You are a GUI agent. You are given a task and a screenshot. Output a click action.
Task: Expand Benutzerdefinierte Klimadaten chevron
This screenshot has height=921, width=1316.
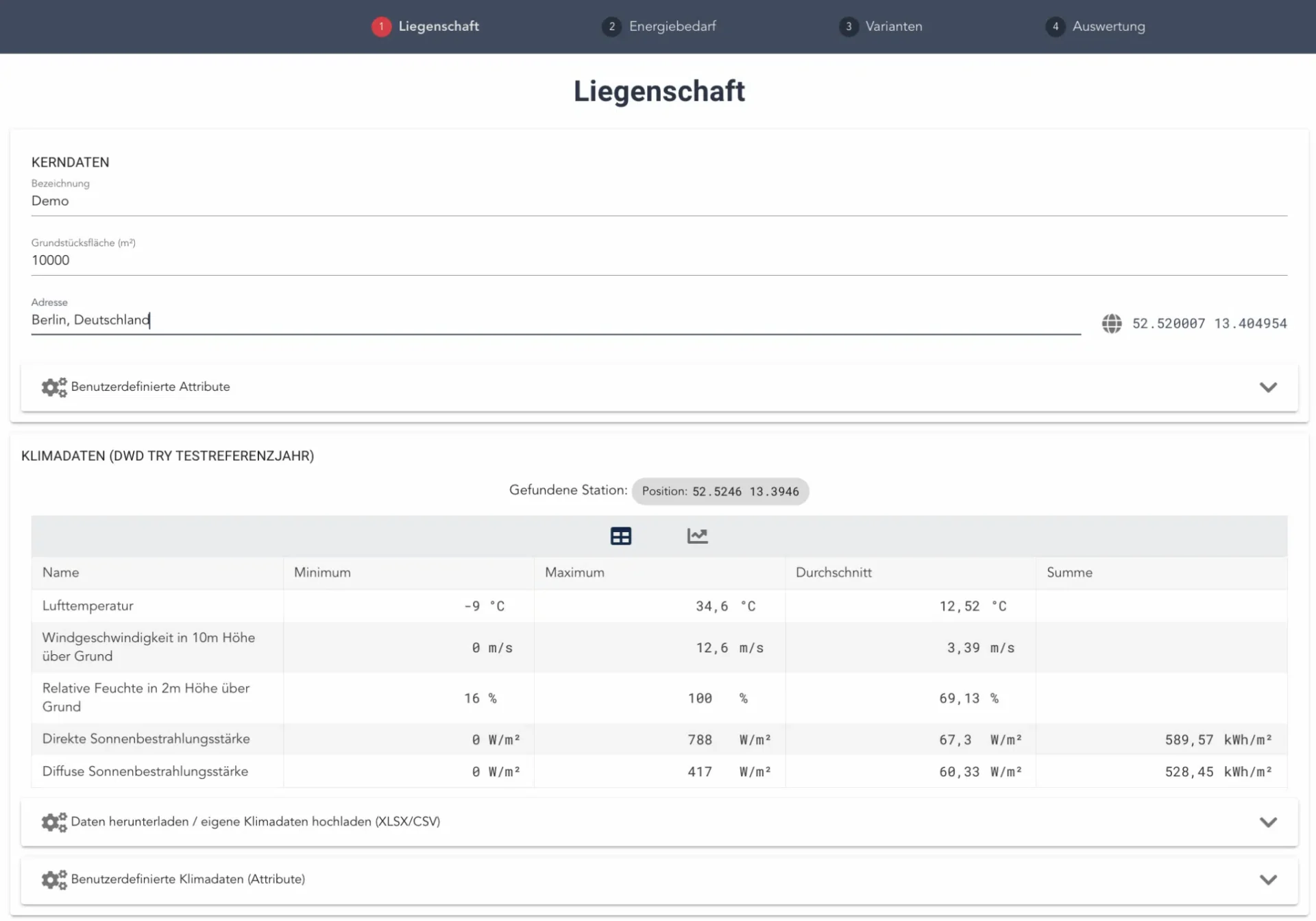pyautogui.click(x=1268, y=880)
